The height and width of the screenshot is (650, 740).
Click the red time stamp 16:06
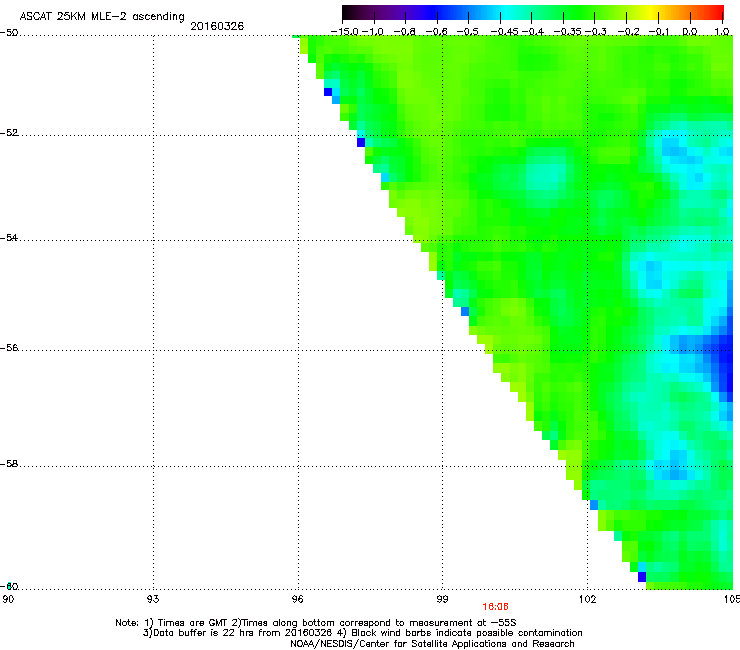(495, 607)
